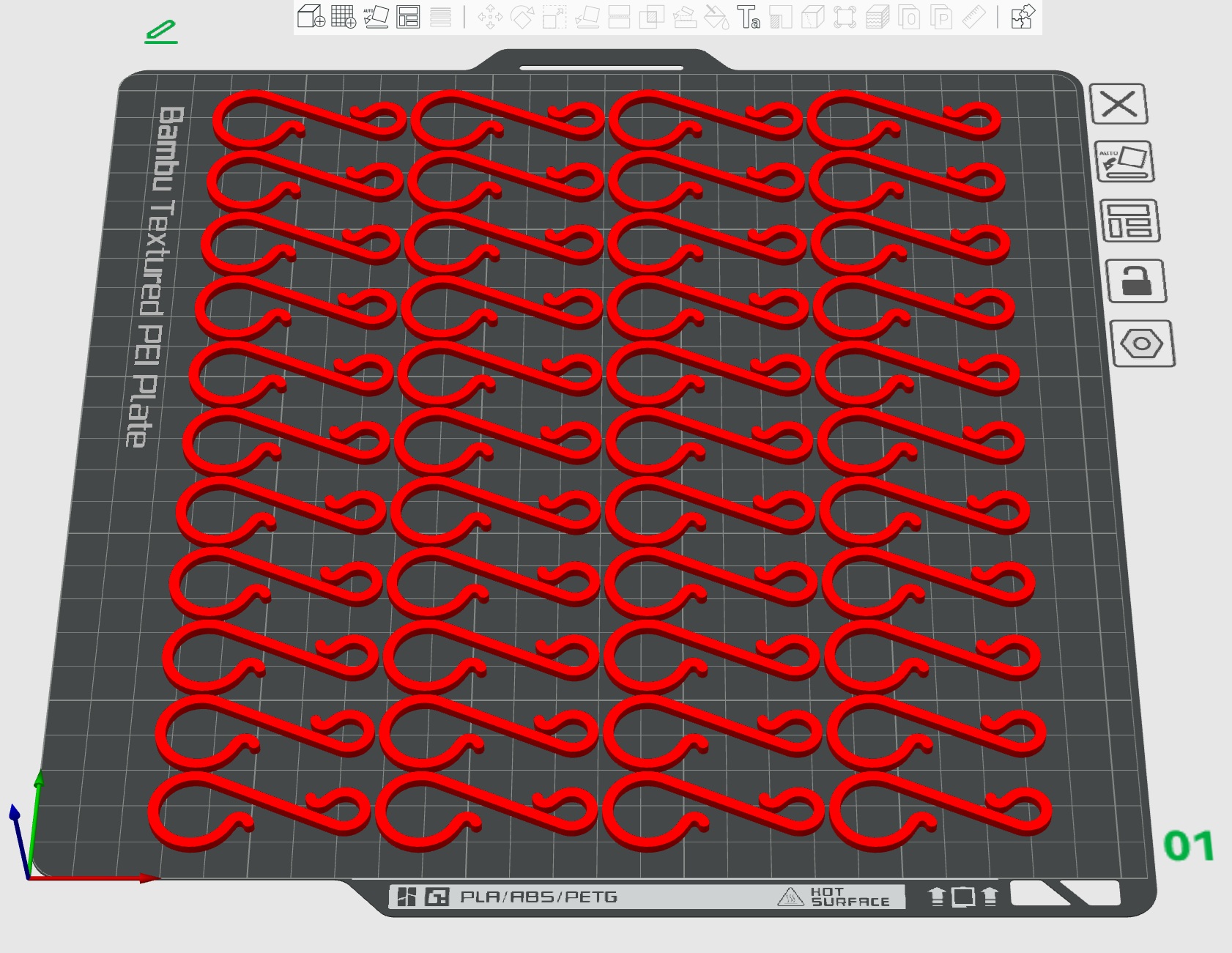Arrange objects on this plate
Screen dimensions: 1232x953
coord(1130,220)
